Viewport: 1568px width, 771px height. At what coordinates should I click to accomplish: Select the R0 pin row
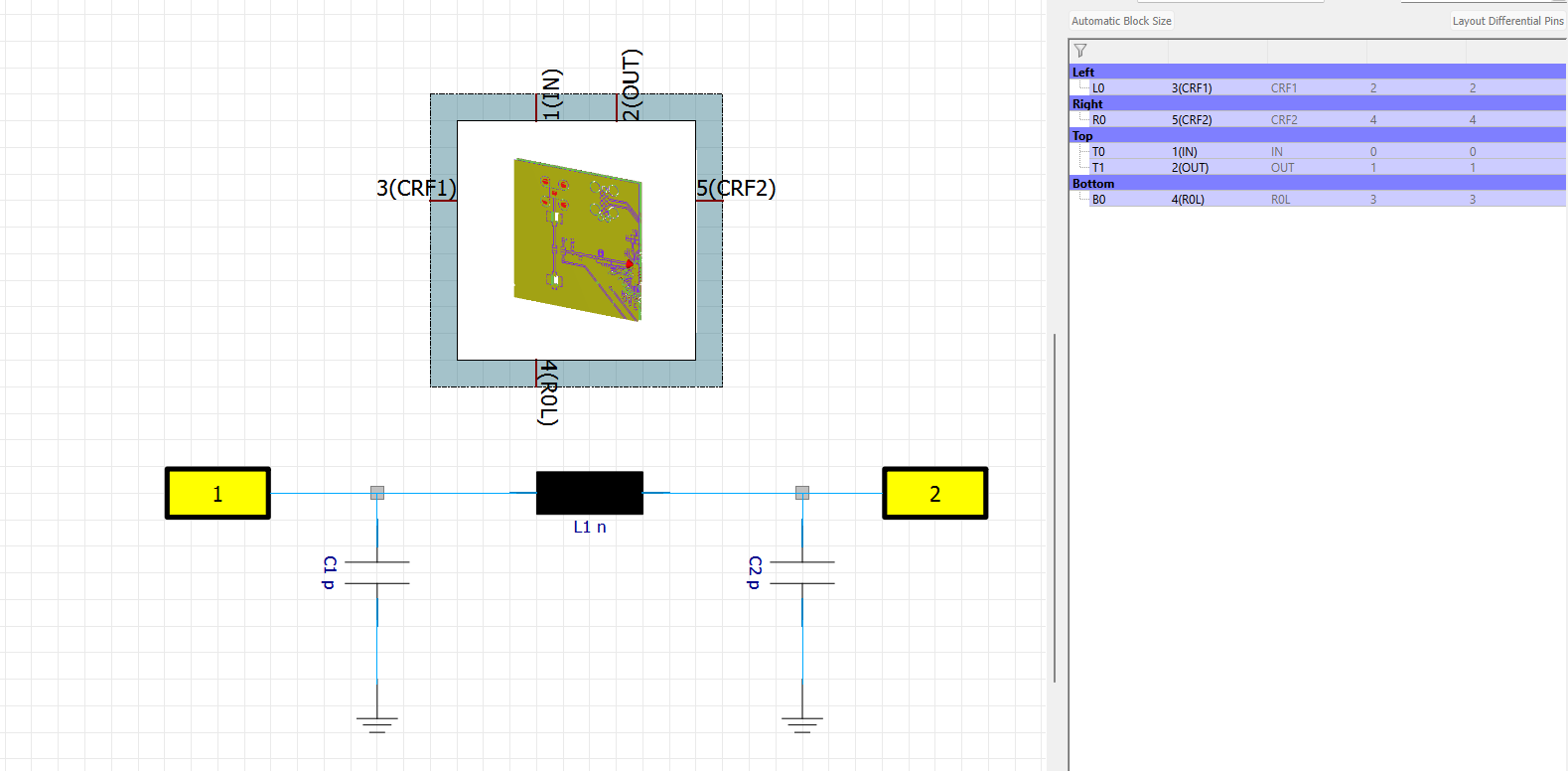click(x=1317, y=119)
